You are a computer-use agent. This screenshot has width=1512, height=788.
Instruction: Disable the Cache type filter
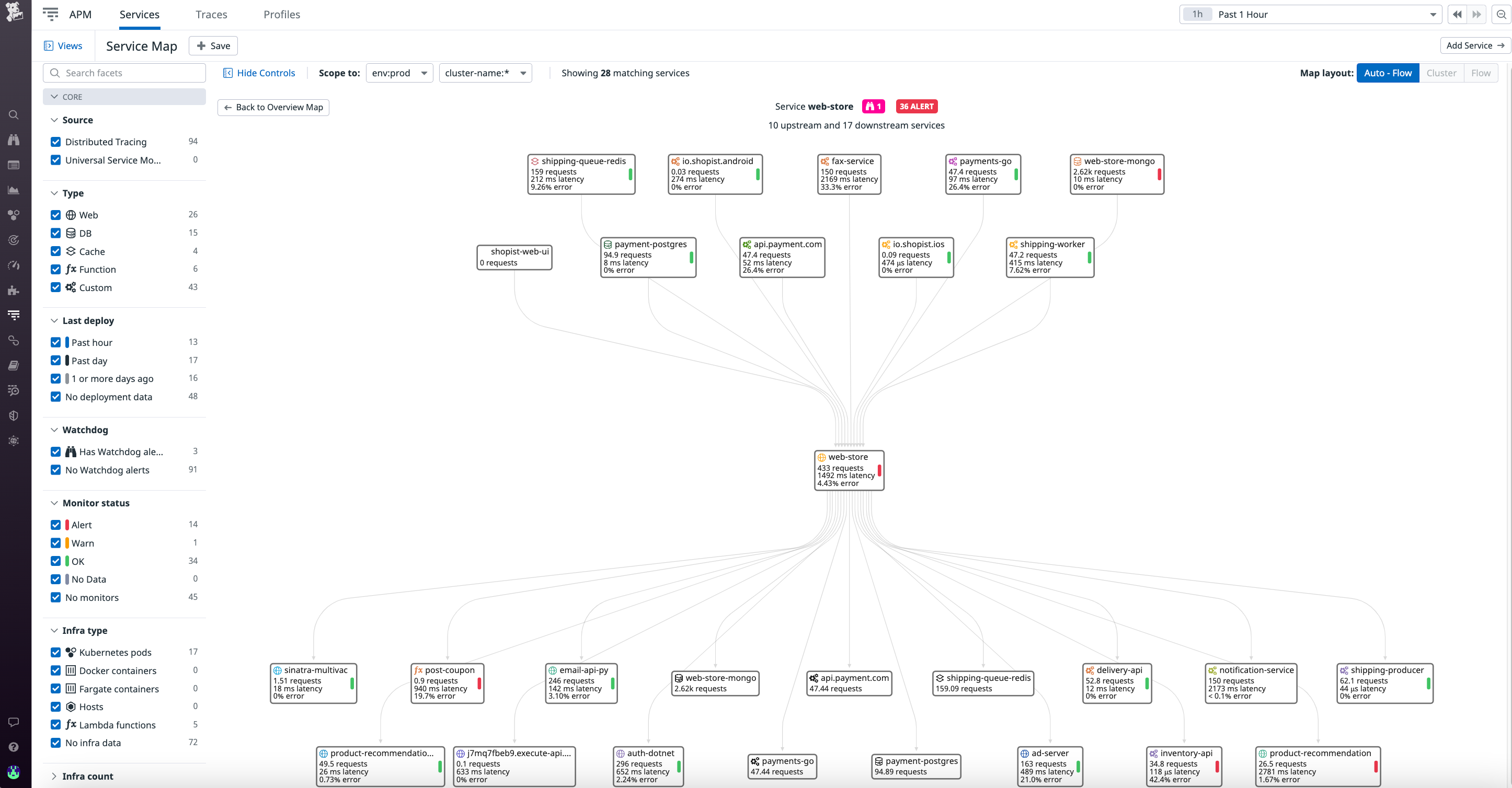55,251
